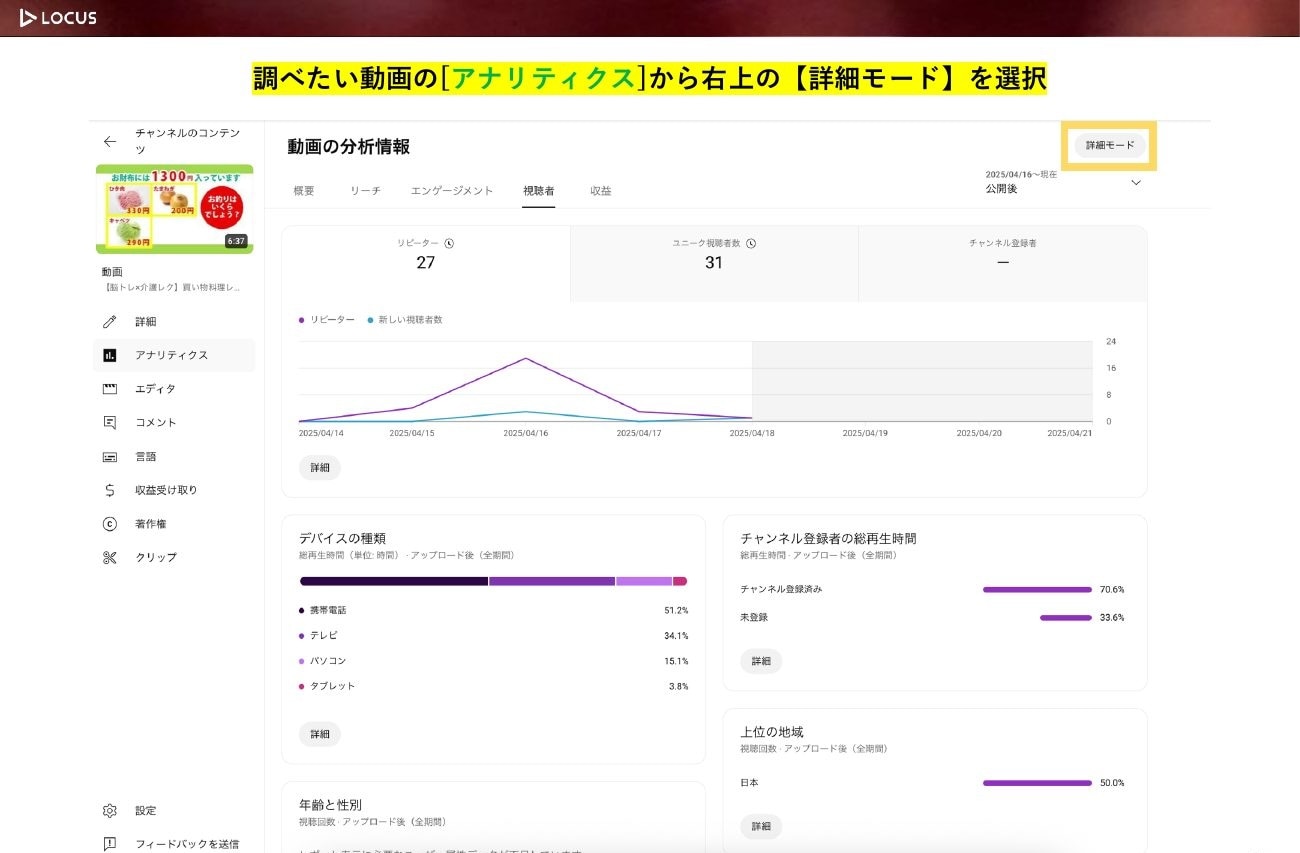Viewport: 1300px width, 853px height.
Task: Click the 収益受け取り dollar icon
Action: click(x=110, y=490)
